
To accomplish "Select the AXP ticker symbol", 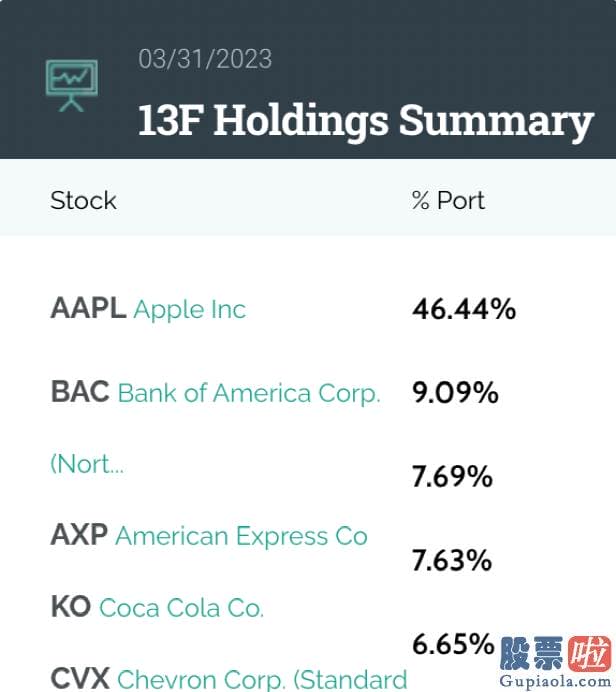I will point(79,535).
